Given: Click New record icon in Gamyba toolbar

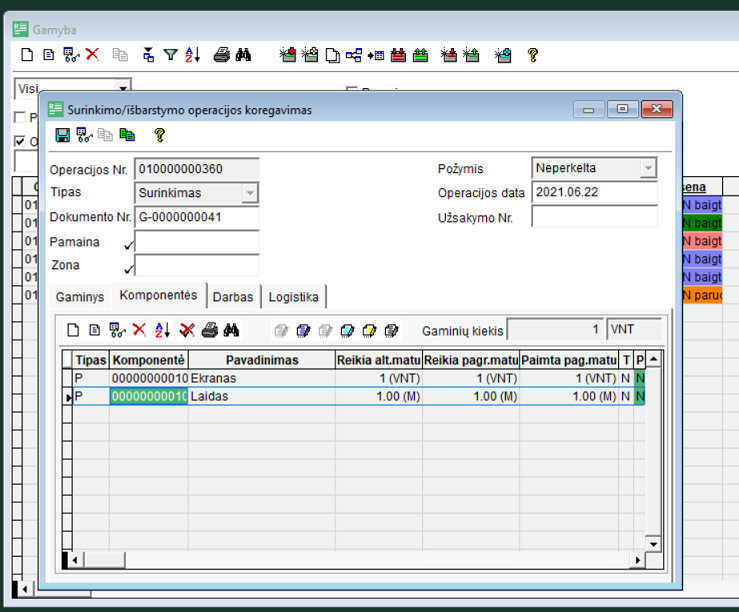Looking at the screenshot, I should (27, 55).
